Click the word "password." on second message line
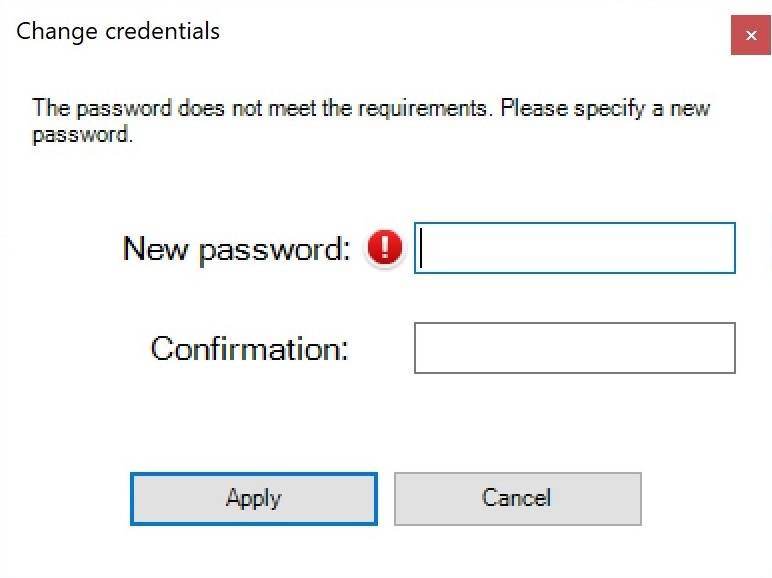Image resolution: width=772 pixels, height=578 pixels. [82, 134]
